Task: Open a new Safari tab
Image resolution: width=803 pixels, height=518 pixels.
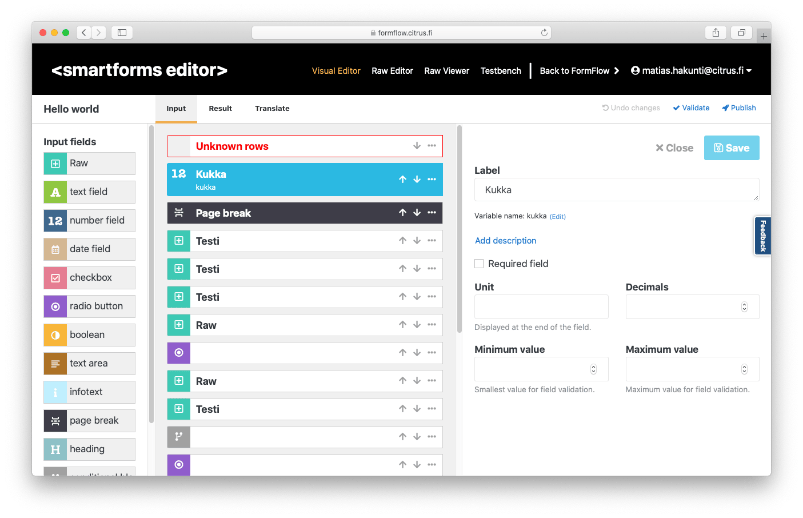Action: 764,36
